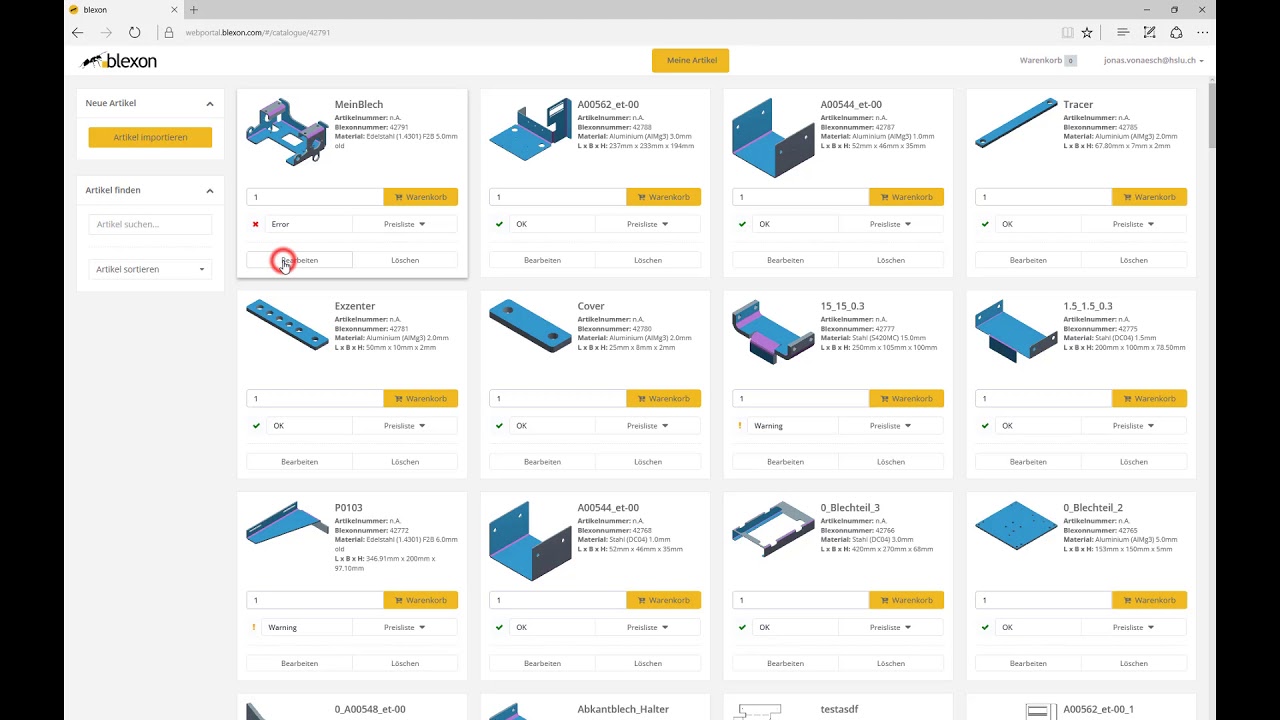Click the lock icon beside the URL

169,32
